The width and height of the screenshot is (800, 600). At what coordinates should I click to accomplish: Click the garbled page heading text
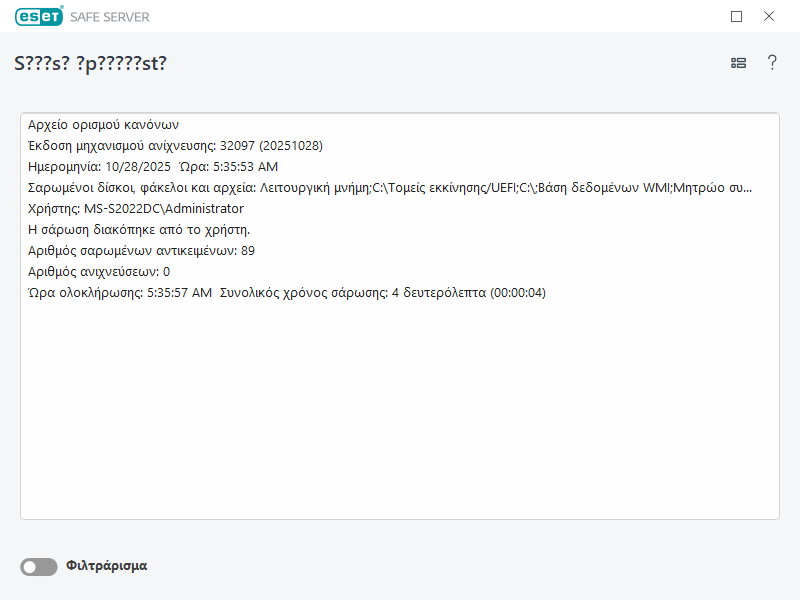point(90,63)
